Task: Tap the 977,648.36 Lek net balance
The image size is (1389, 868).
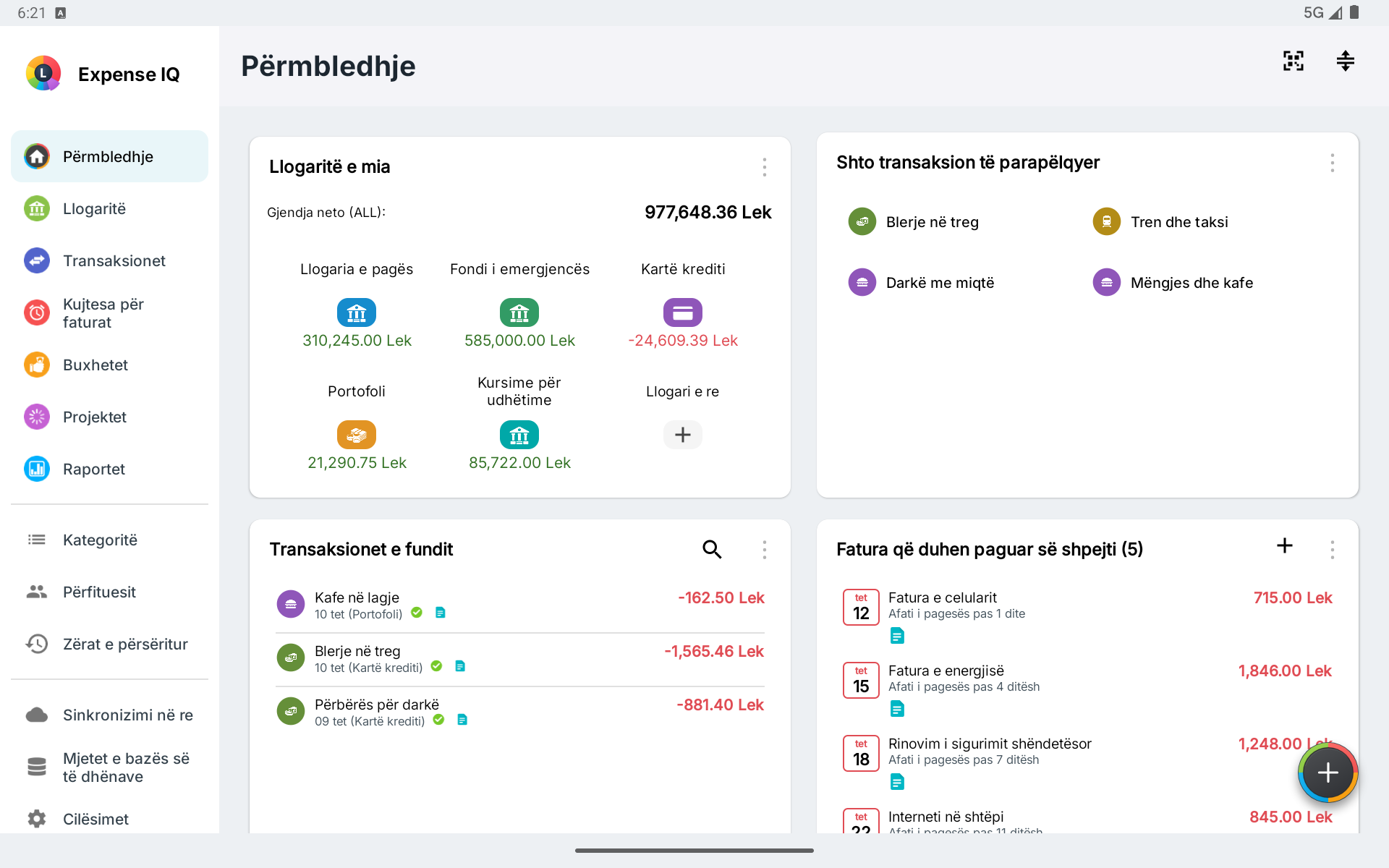Action: [708, 212]
